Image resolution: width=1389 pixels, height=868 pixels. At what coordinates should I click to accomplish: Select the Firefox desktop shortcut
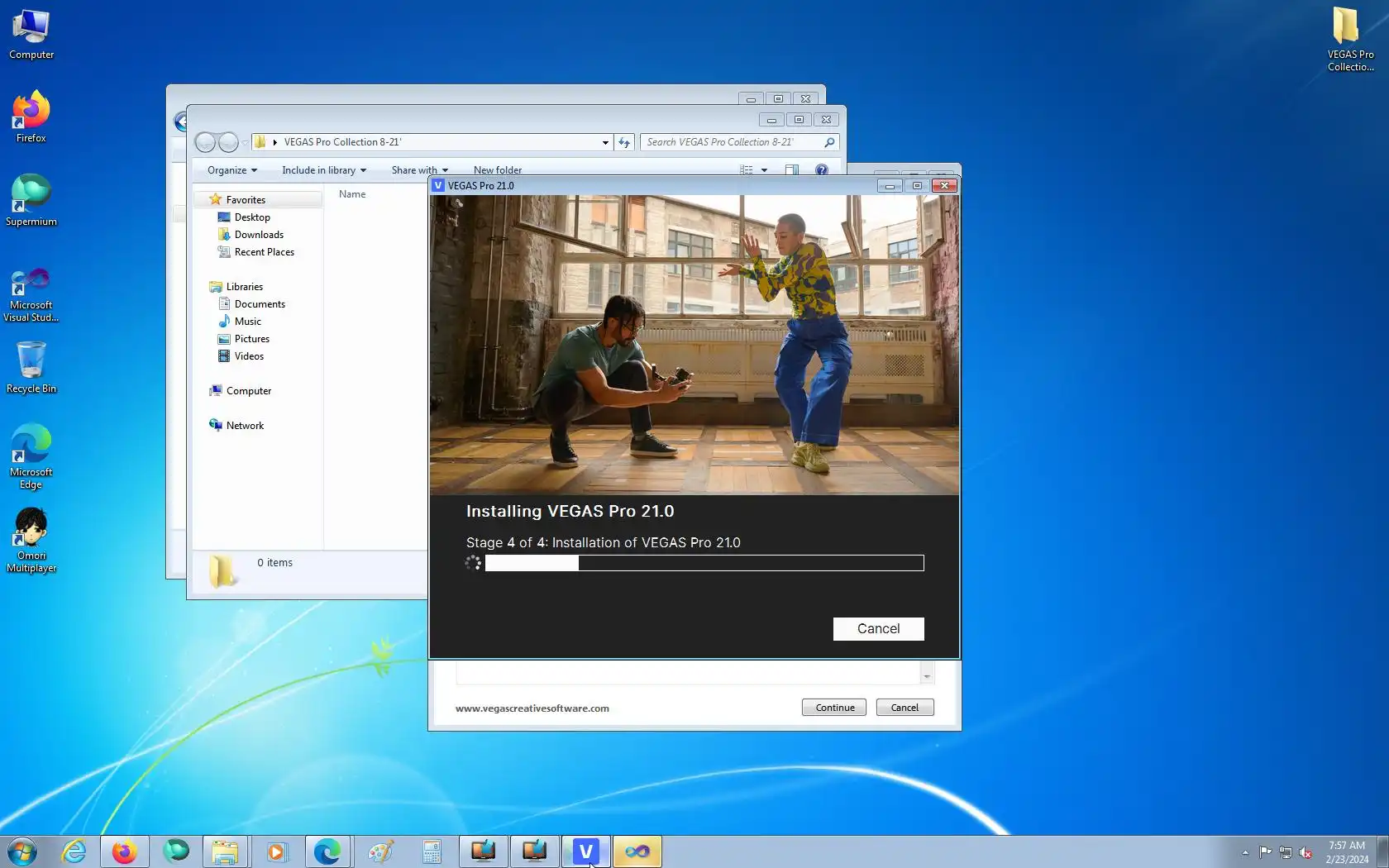click(31, 117)
